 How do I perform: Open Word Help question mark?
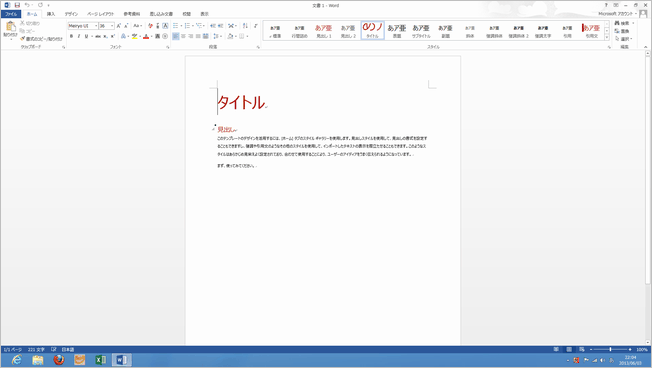pyautogui.click(x=606, y=5)
